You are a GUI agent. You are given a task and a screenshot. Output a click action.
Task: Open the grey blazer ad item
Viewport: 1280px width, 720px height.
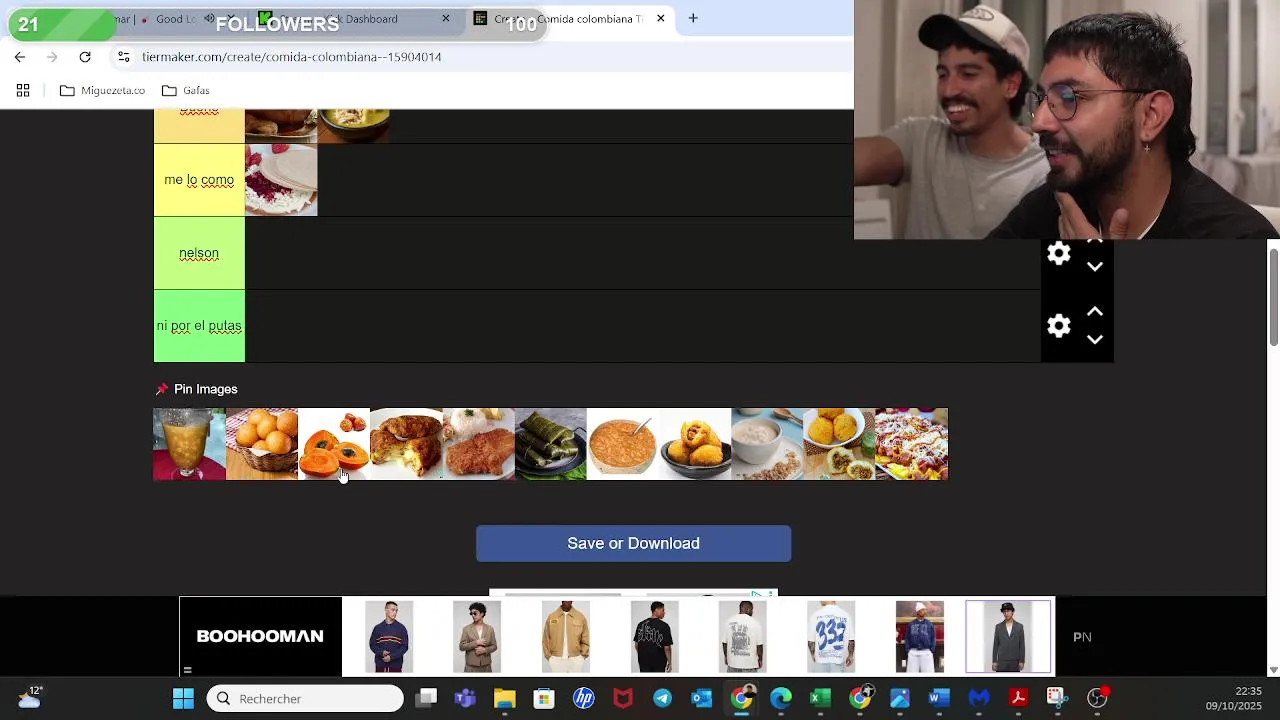point(1008,636)
